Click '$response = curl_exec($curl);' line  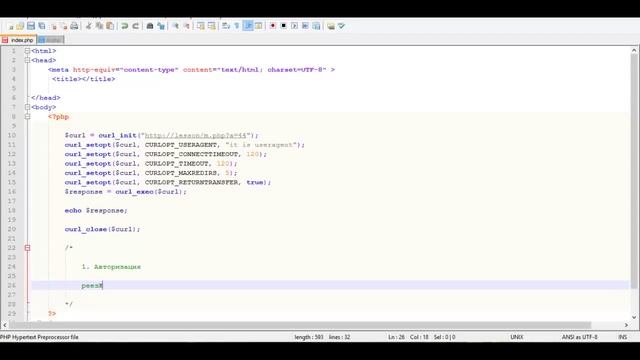125,192
